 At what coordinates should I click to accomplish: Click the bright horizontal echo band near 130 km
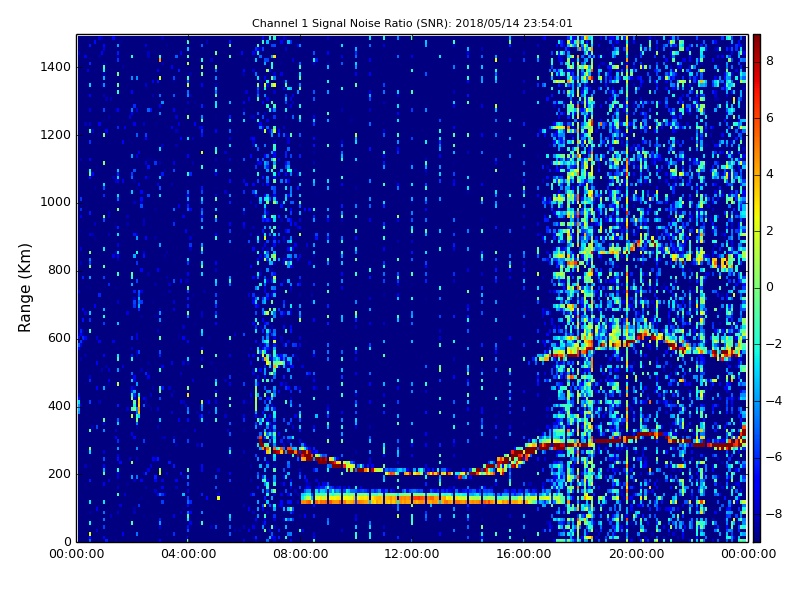(x=434, y=497)
